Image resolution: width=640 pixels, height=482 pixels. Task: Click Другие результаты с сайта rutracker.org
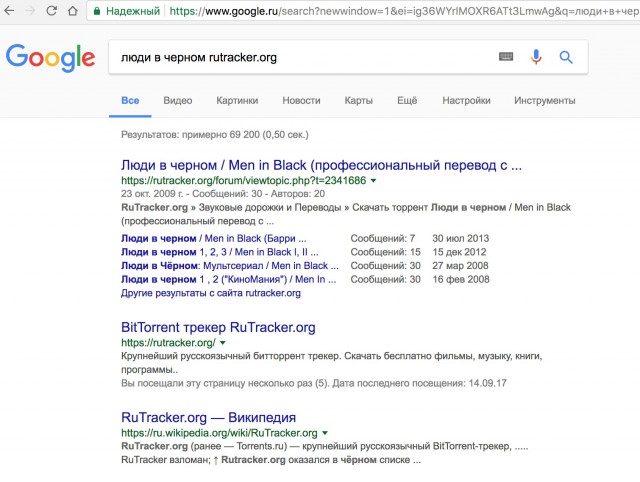pos(211,293)
